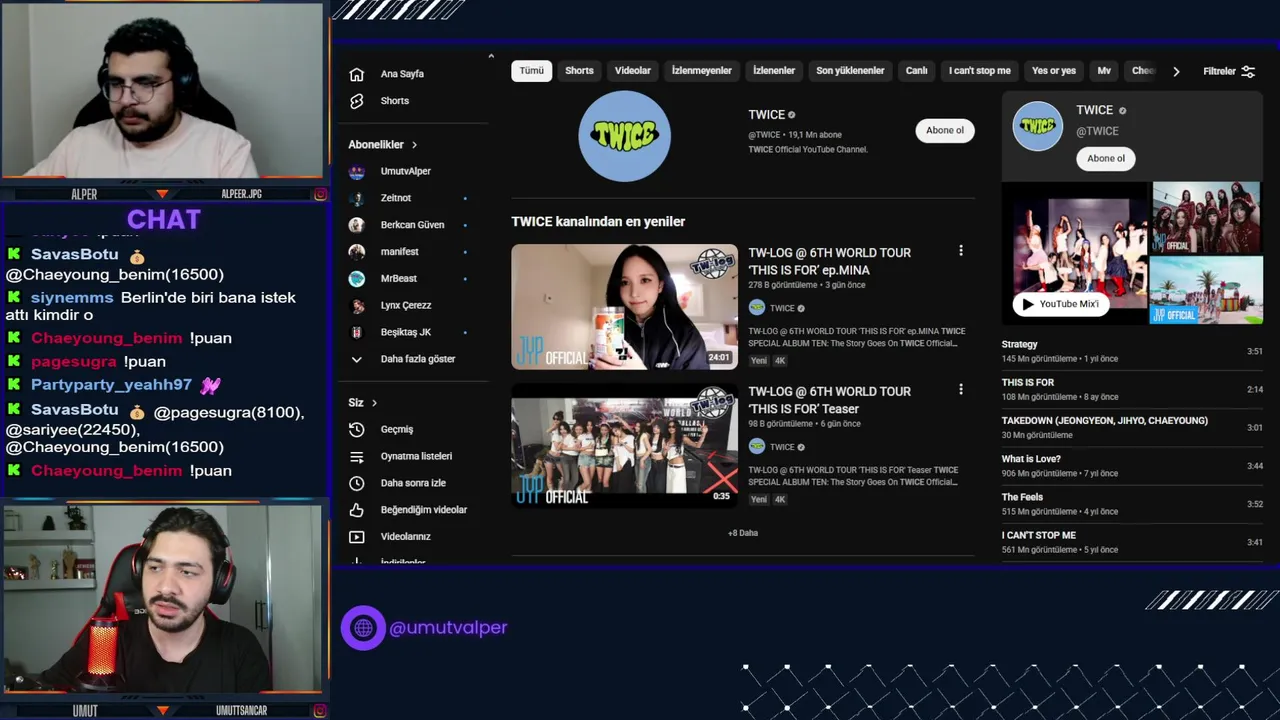The width and height of the screenshot is (1280, 720).
Task: Show more filter chips with right arrow
Action: point(1176,71)
